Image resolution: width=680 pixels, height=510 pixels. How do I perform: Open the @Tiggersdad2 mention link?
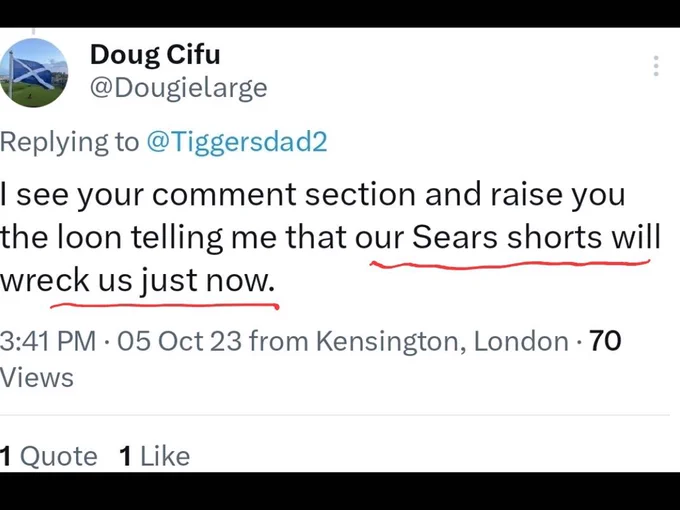point(237,142)
